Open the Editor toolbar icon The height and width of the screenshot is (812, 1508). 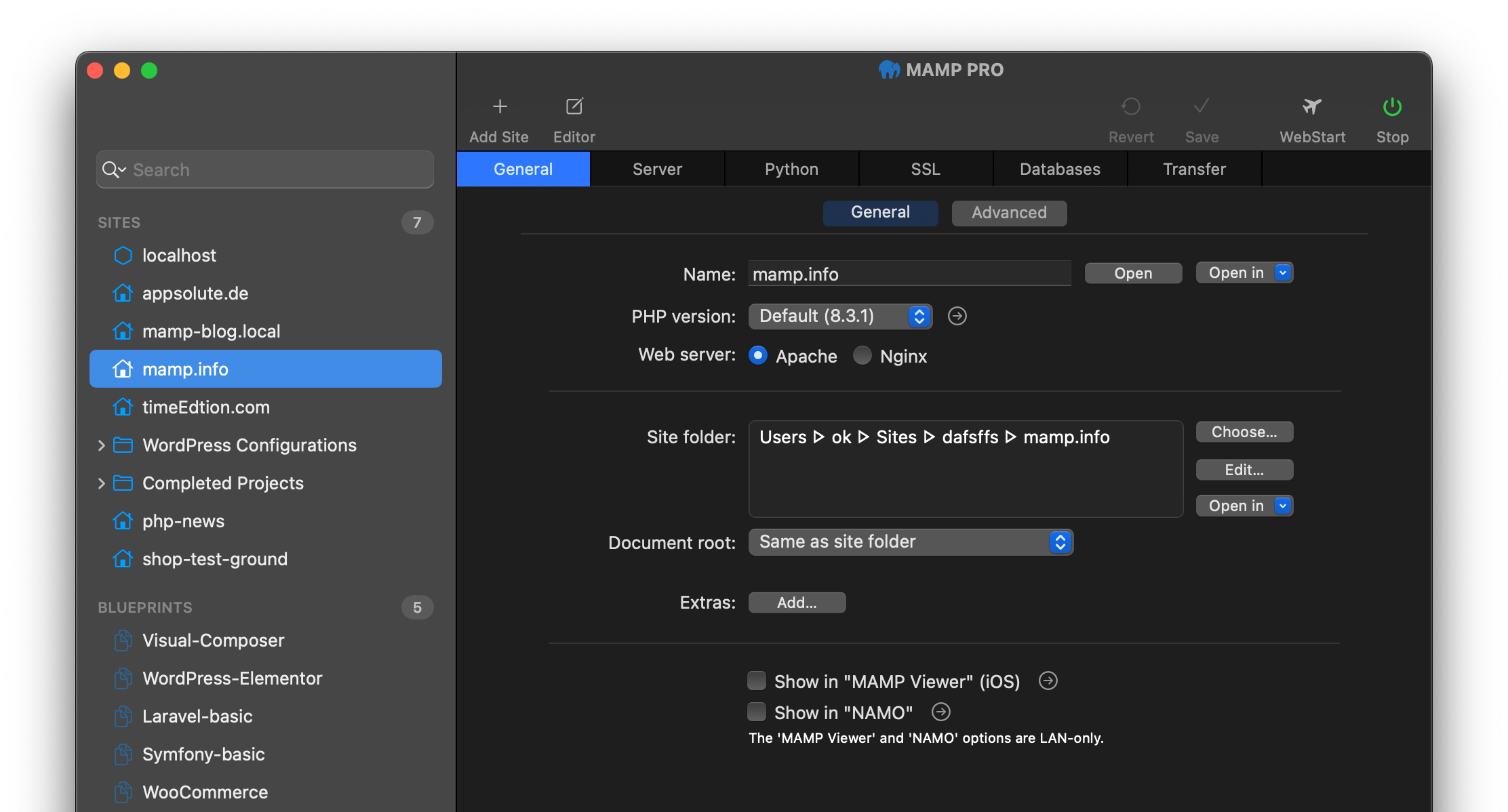click(x=574, y=106)
